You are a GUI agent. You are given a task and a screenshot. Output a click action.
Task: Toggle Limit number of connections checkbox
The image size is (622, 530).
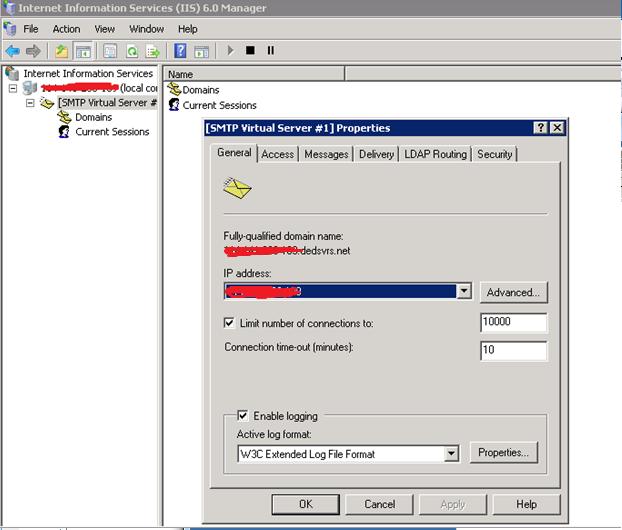click(x=229, y=323)
